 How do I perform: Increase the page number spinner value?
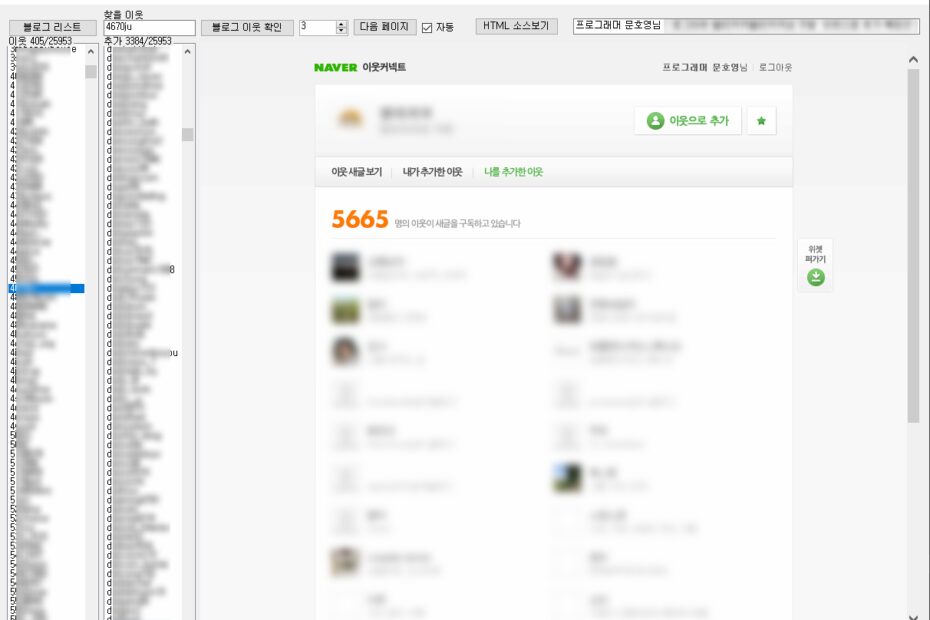[341, 24]
